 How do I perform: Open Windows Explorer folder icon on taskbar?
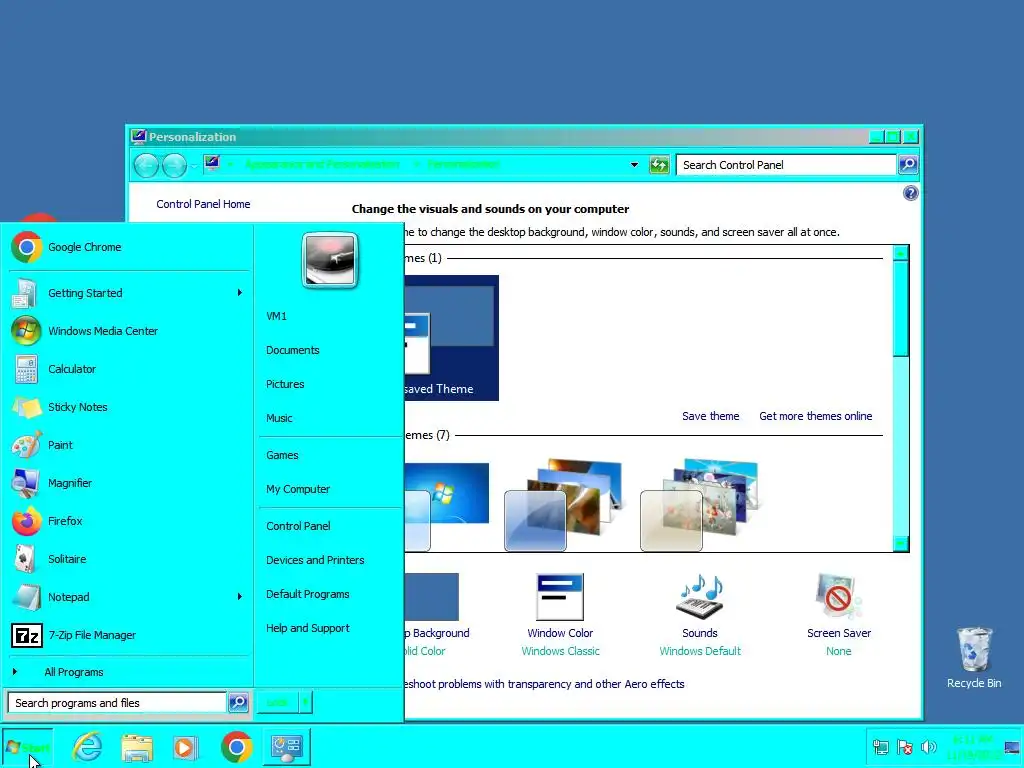tap(136, 748)
